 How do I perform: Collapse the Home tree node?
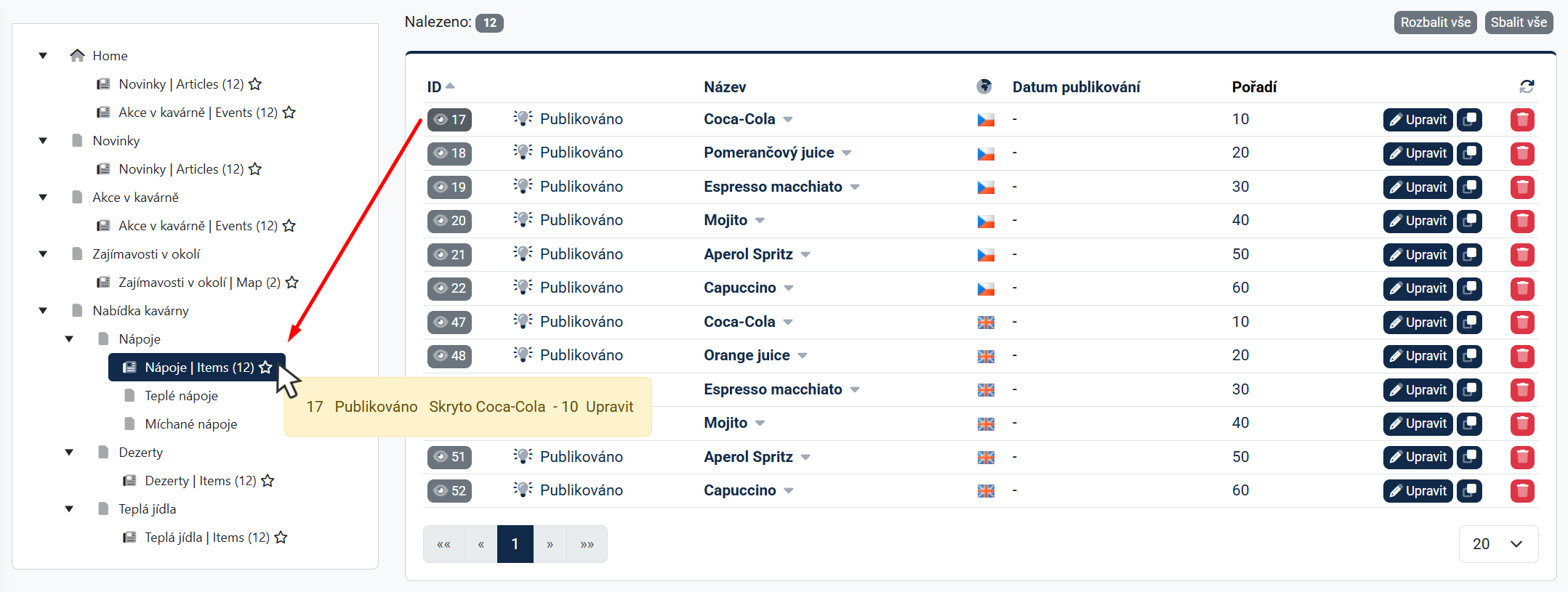(43, 56)
